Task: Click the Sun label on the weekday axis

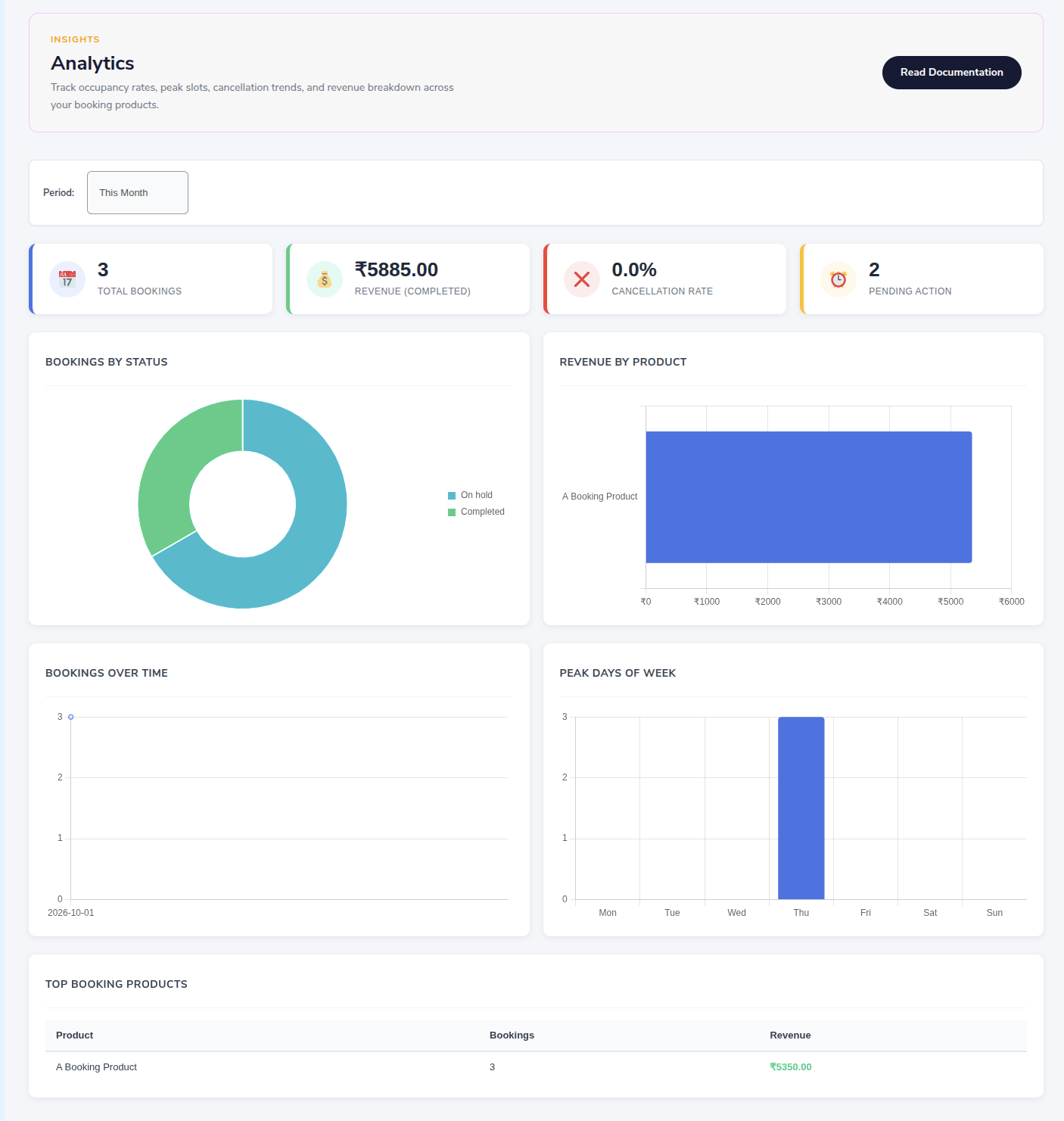Action: 994,913
